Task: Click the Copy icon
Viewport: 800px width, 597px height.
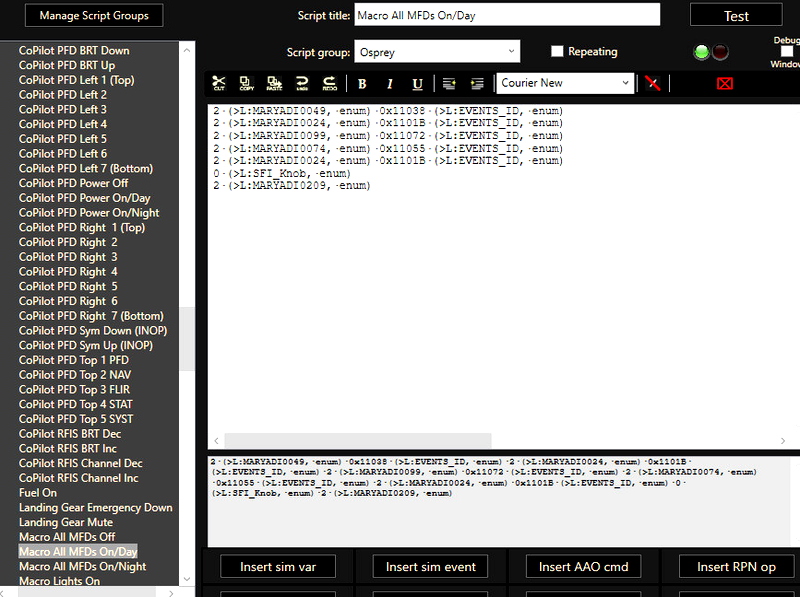Action: coord(244,83)
